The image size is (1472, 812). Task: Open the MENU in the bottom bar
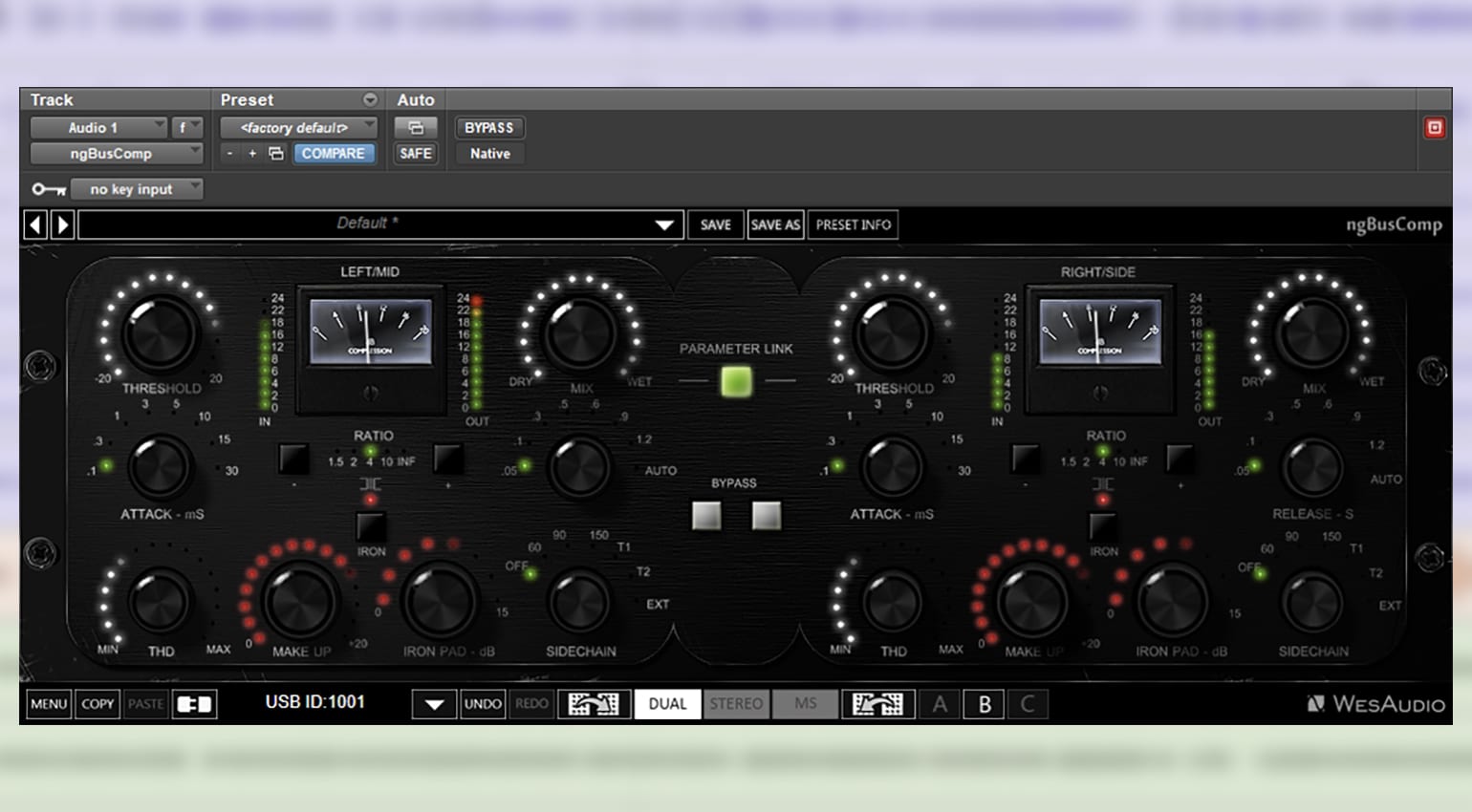click(x=48, y=704)
